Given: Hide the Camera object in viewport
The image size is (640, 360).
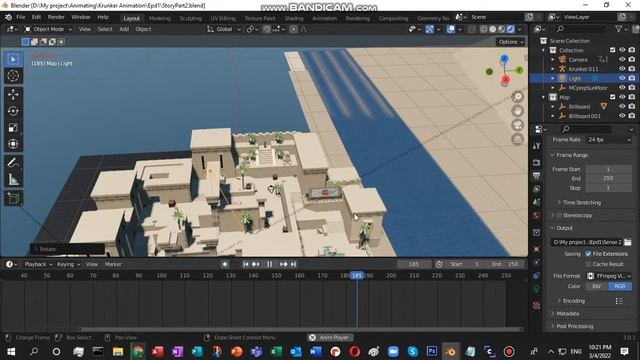Looking at the screenshot, I should 622,60.
